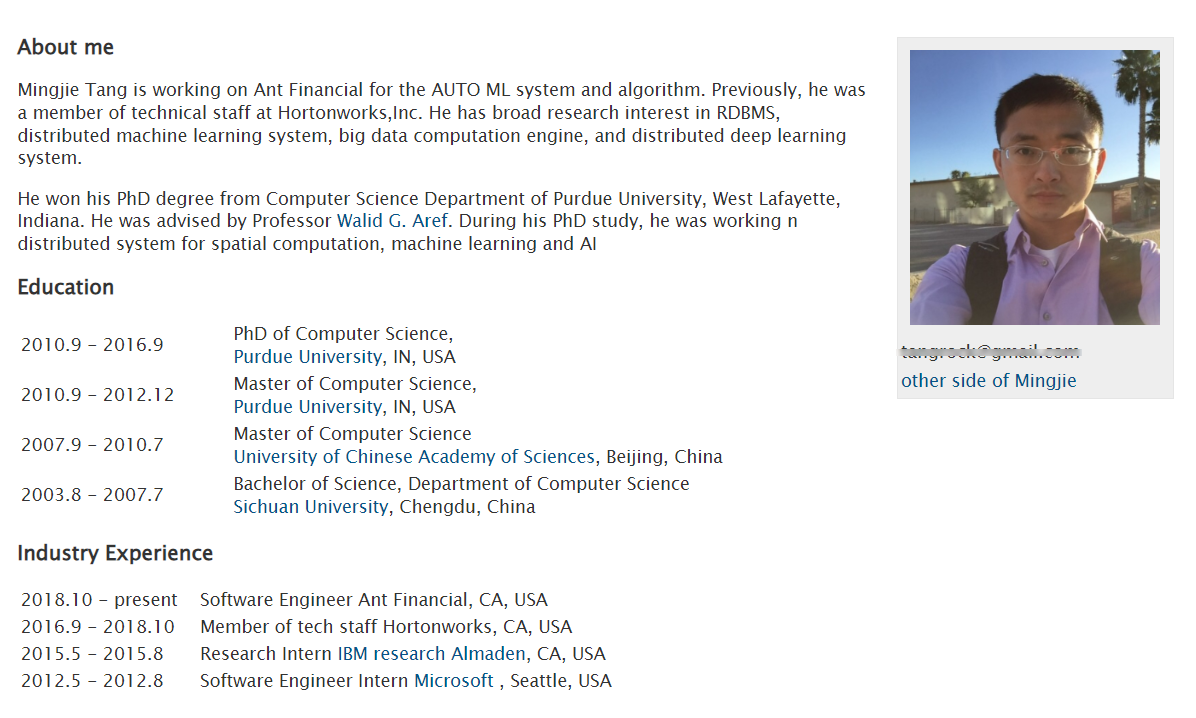
Task: Open University of Chinese Academy of Sciences link
Action: tap(413, 457)
